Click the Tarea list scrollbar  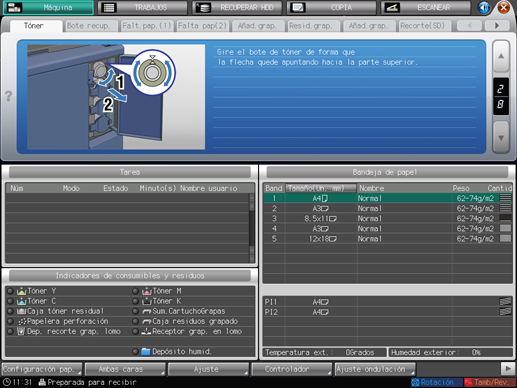click(252, 228)
